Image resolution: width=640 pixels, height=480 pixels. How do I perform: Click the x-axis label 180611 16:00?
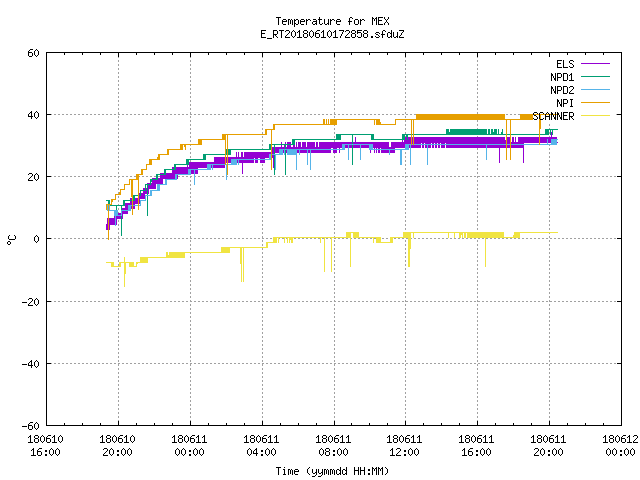click(x=476, y=446)
